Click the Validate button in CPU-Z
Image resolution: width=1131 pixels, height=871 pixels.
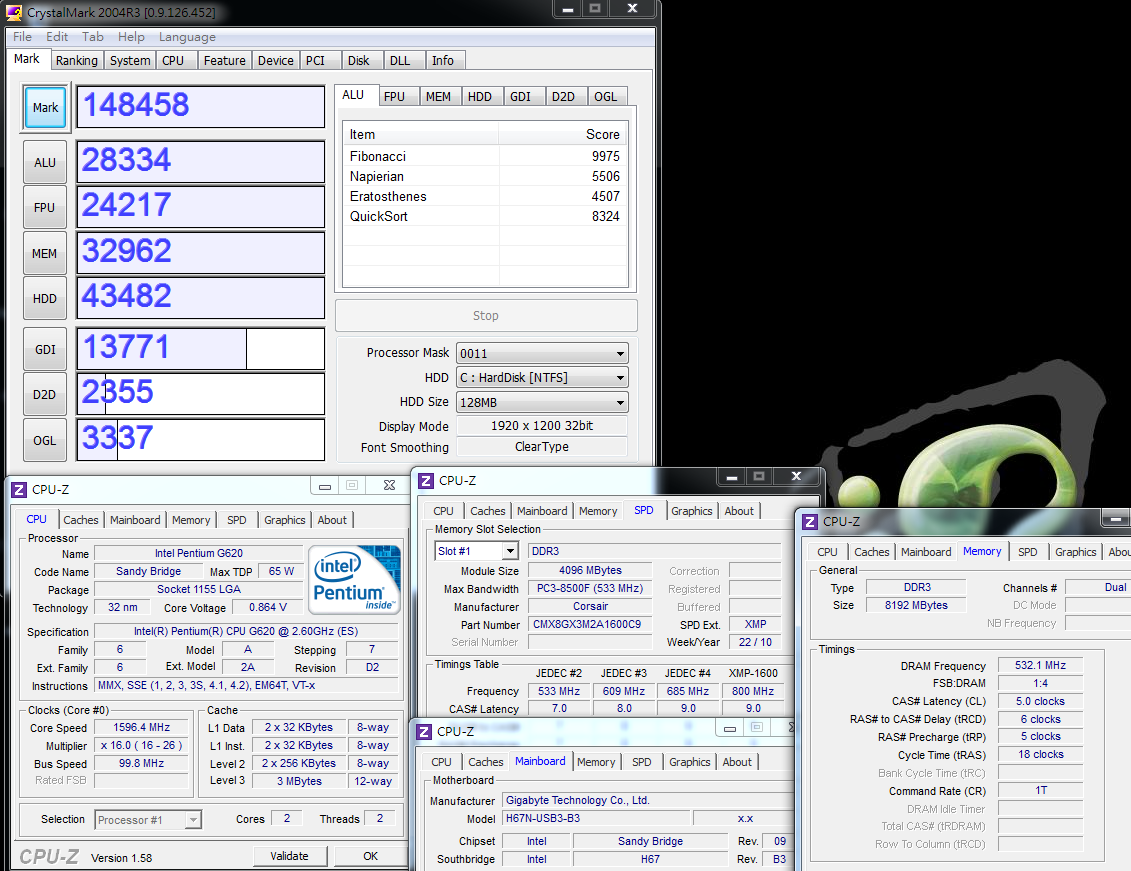290,856
